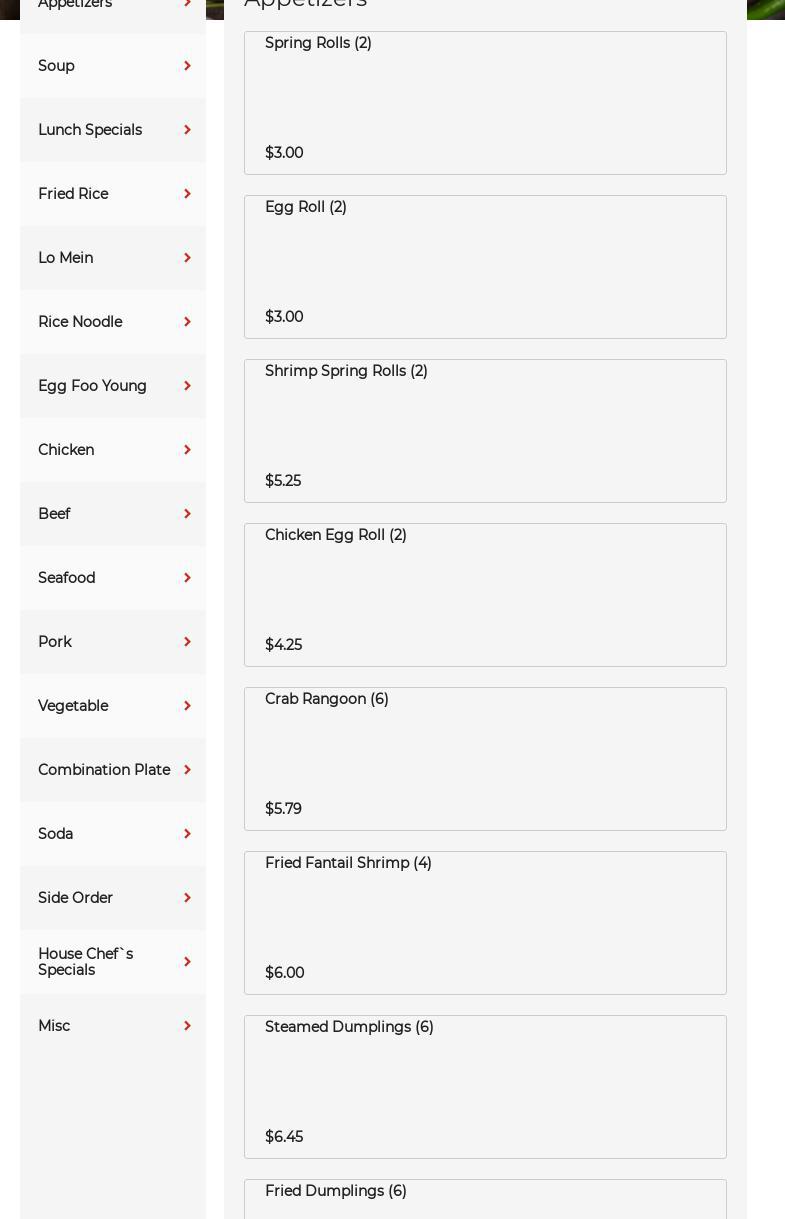Viewport: 785px width, 1219px height.
Task: Open the Seafood menu category
Action: [67, 578]
